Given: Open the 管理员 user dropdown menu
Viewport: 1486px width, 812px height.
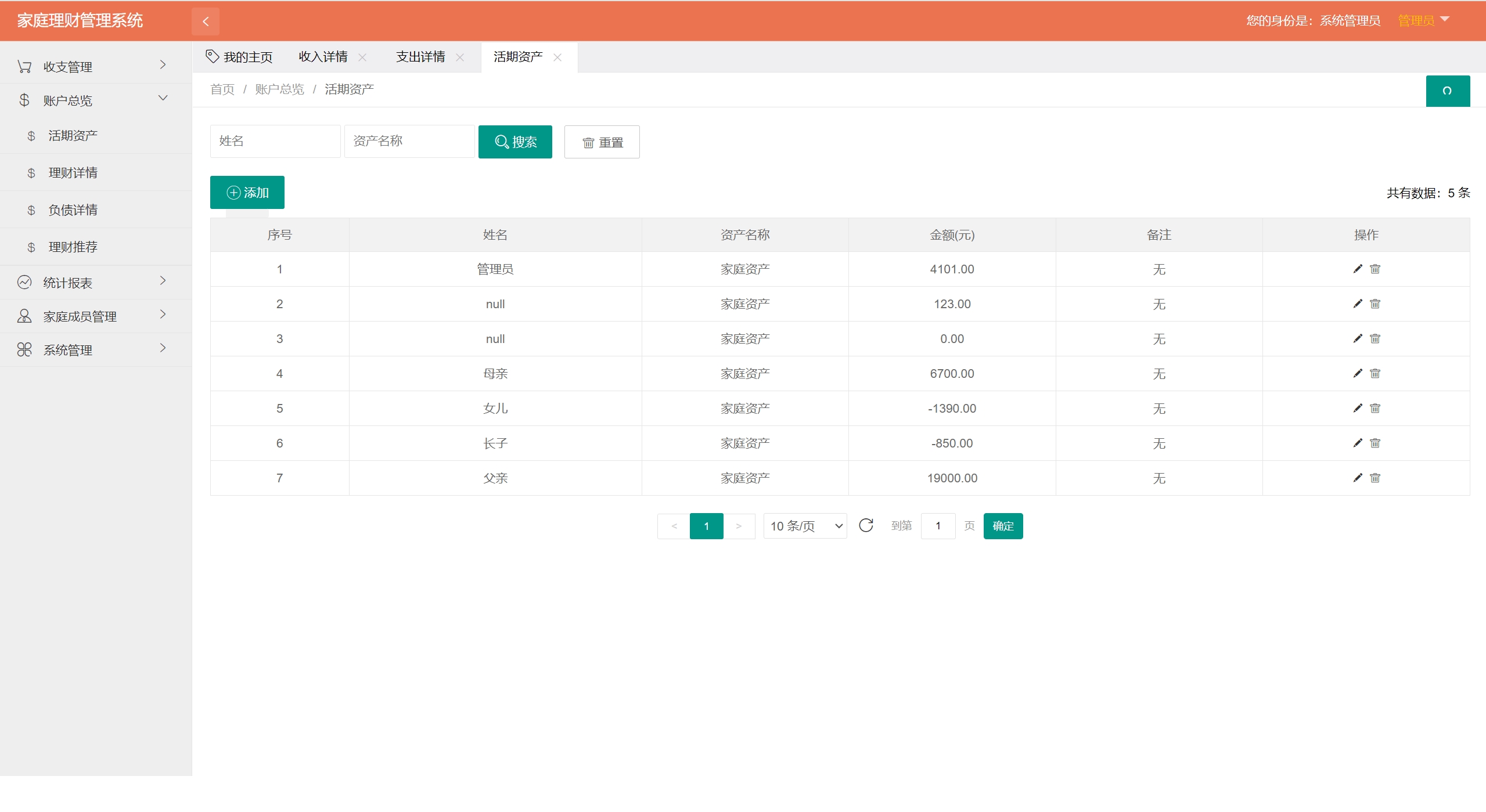Looking at the screenshot, I should 1423,20.
